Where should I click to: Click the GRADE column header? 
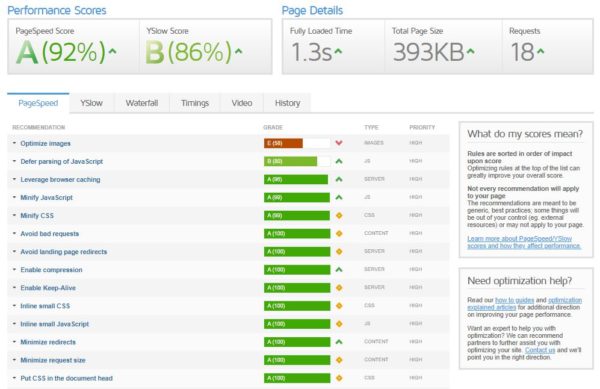(x=273, y=127)
